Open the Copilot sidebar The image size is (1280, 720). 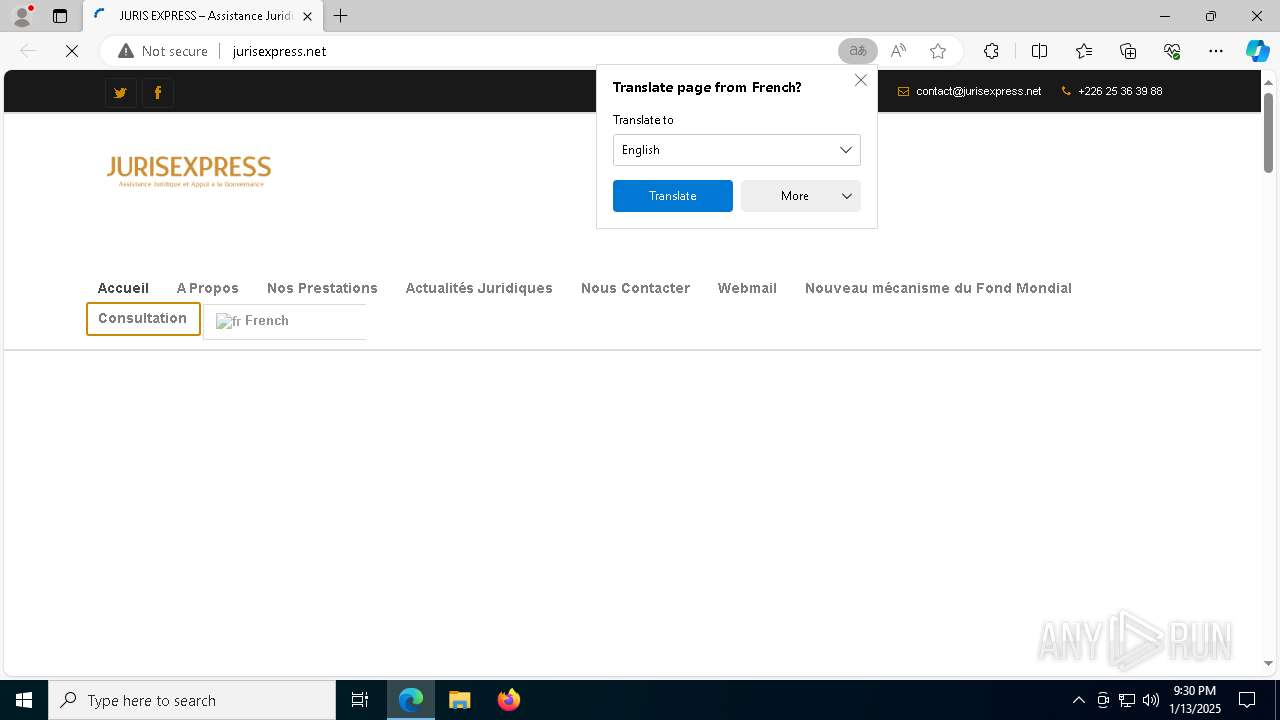point(1257,51)
